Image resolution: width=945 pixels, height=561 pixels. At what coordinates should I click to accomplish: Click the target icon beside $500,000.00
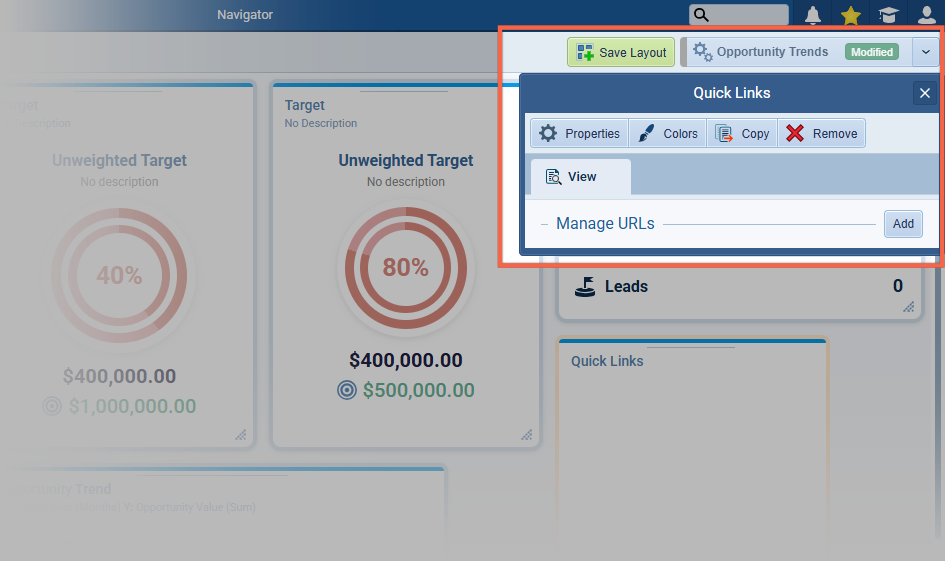pos(347,391)
